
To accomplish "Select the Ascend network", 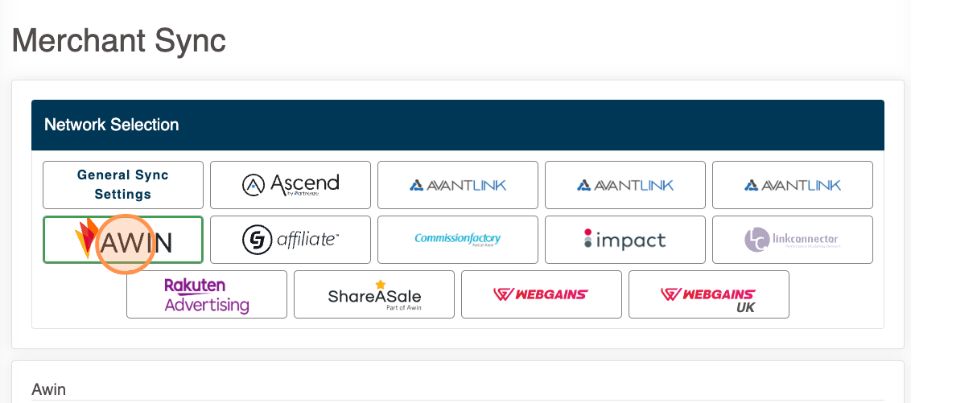I will tap(290, 185).
